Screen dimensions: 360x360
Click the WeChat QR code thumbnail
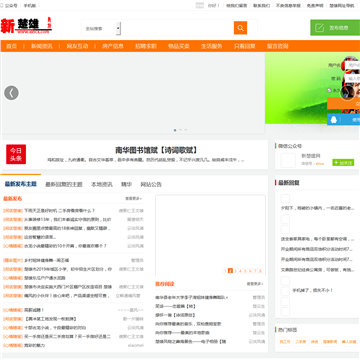click(x=288, y=160)
